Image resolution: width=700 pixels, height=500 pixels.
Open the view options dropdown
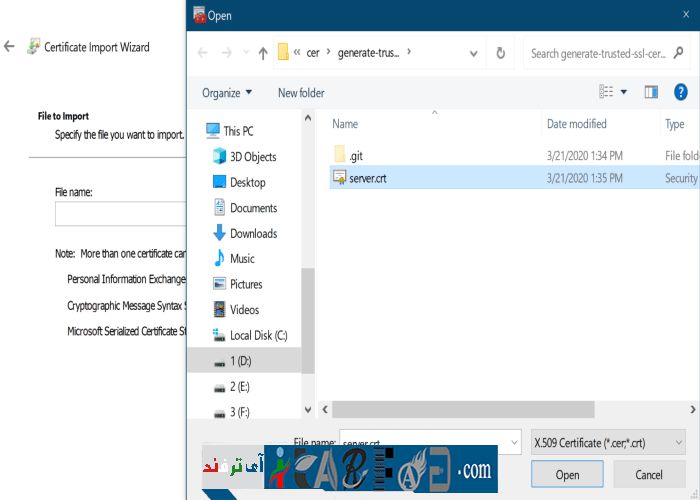(x=623, y=92)
